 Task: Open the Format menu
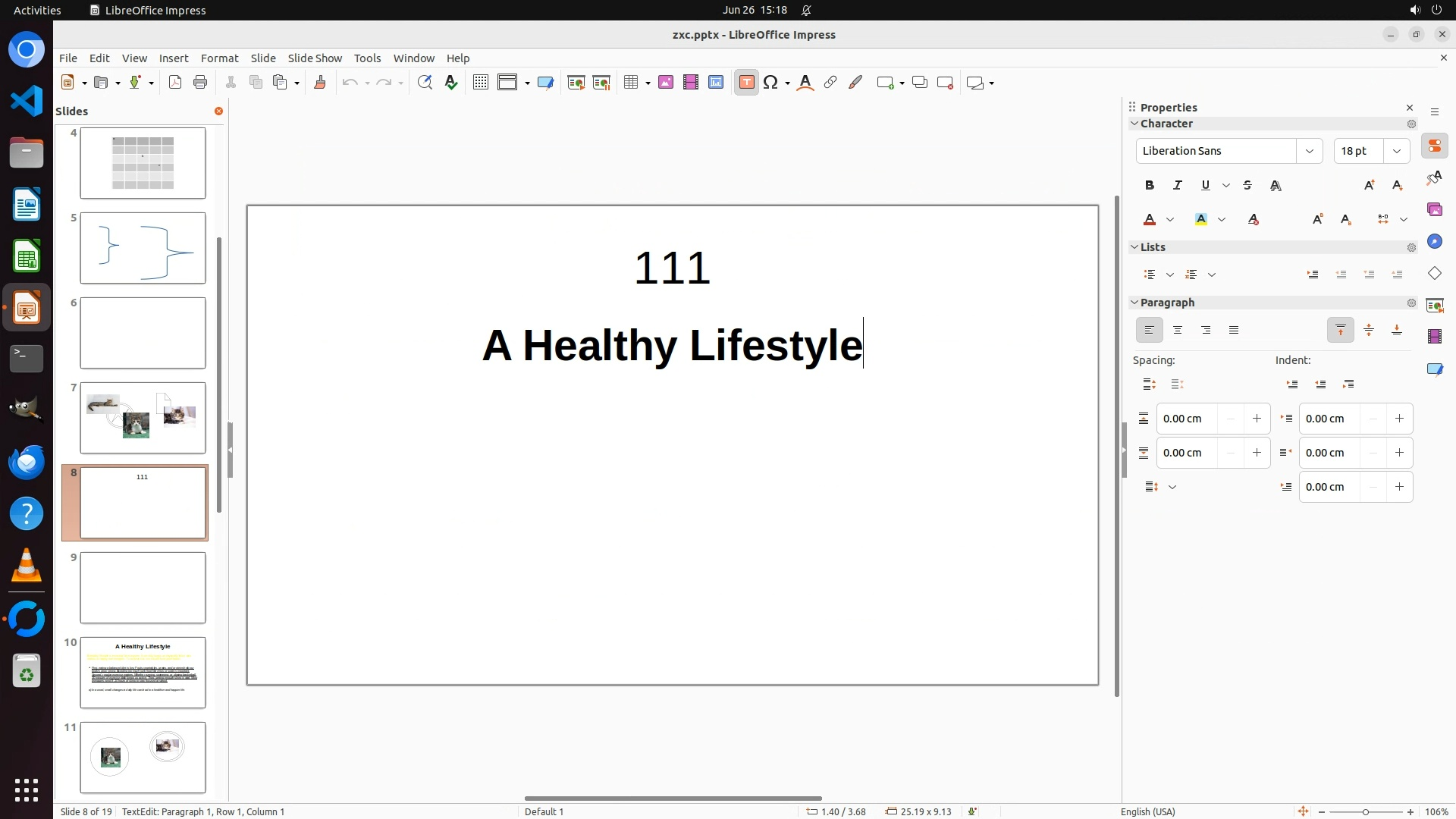219,58
